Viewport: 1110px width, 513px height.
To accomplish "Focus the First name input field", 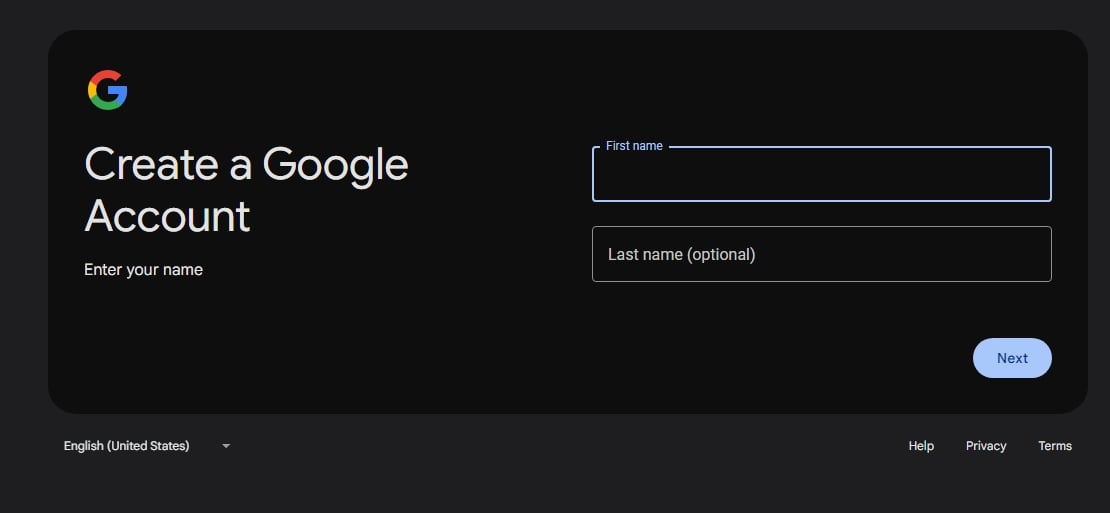I will pos(821,174).
